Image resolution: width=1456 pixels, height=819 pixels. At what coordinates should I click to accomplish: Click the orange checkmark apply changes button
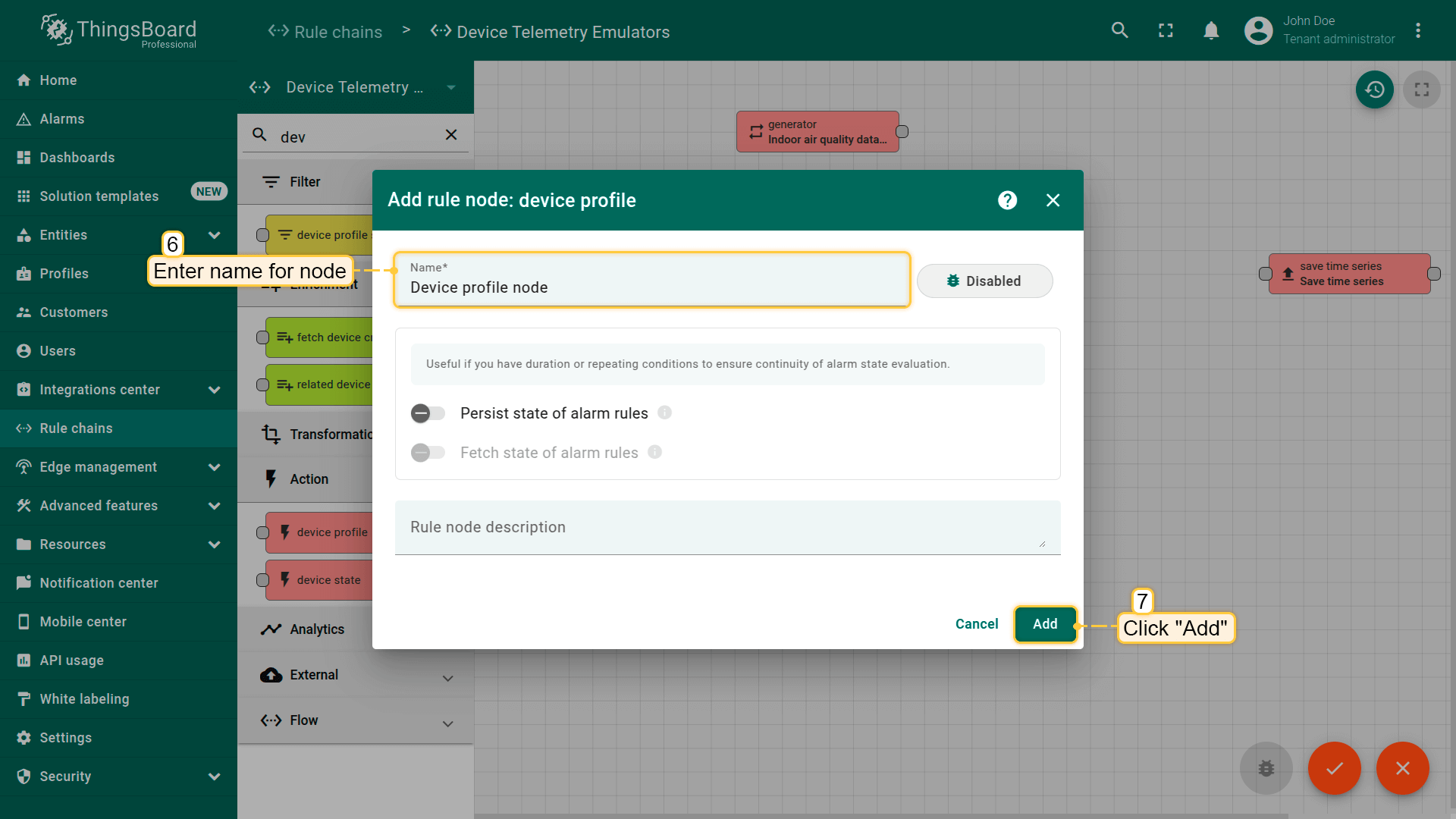[x=1334, y=767]
